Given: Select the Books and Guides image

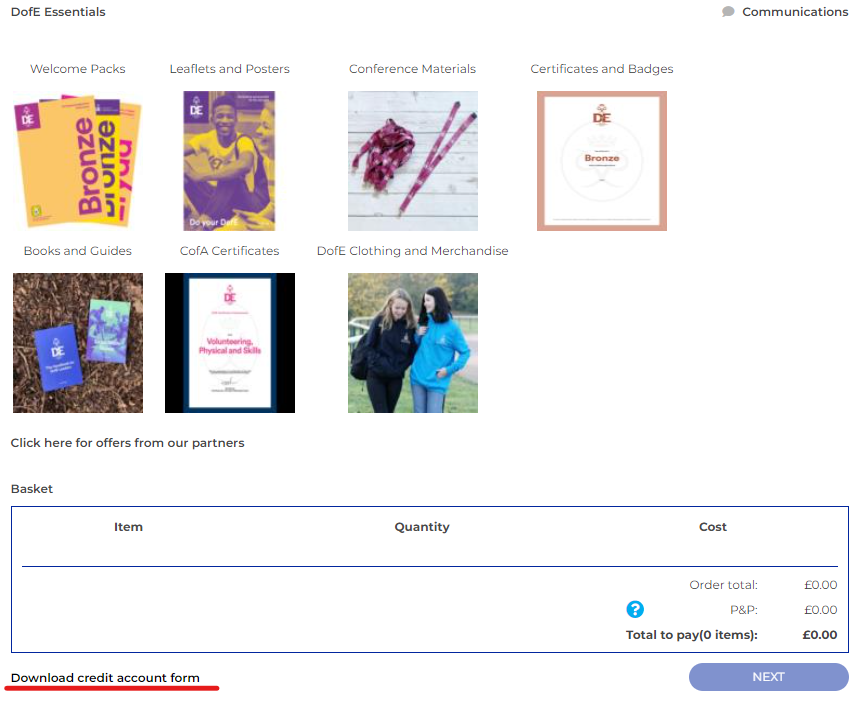Looking at the screenshot, I should tap(78, 343).
